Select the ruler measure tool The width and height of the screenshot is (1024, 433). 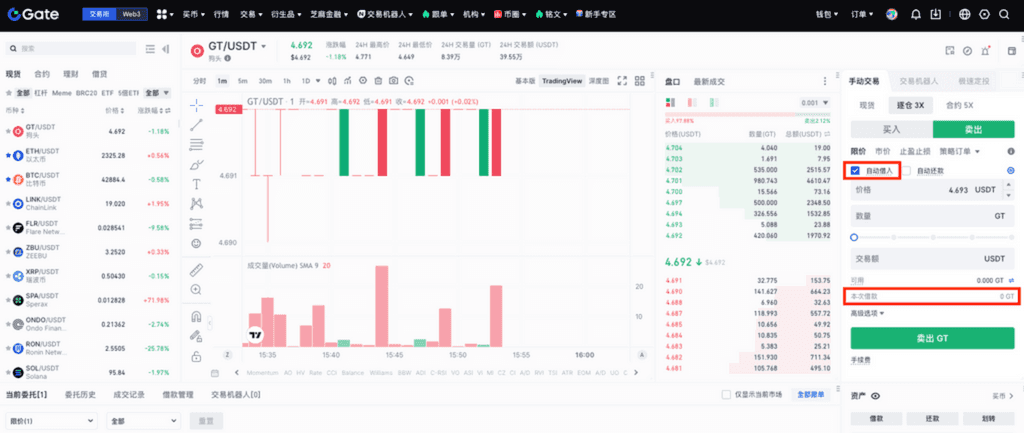pyautogui.click(x=196, y=270)
